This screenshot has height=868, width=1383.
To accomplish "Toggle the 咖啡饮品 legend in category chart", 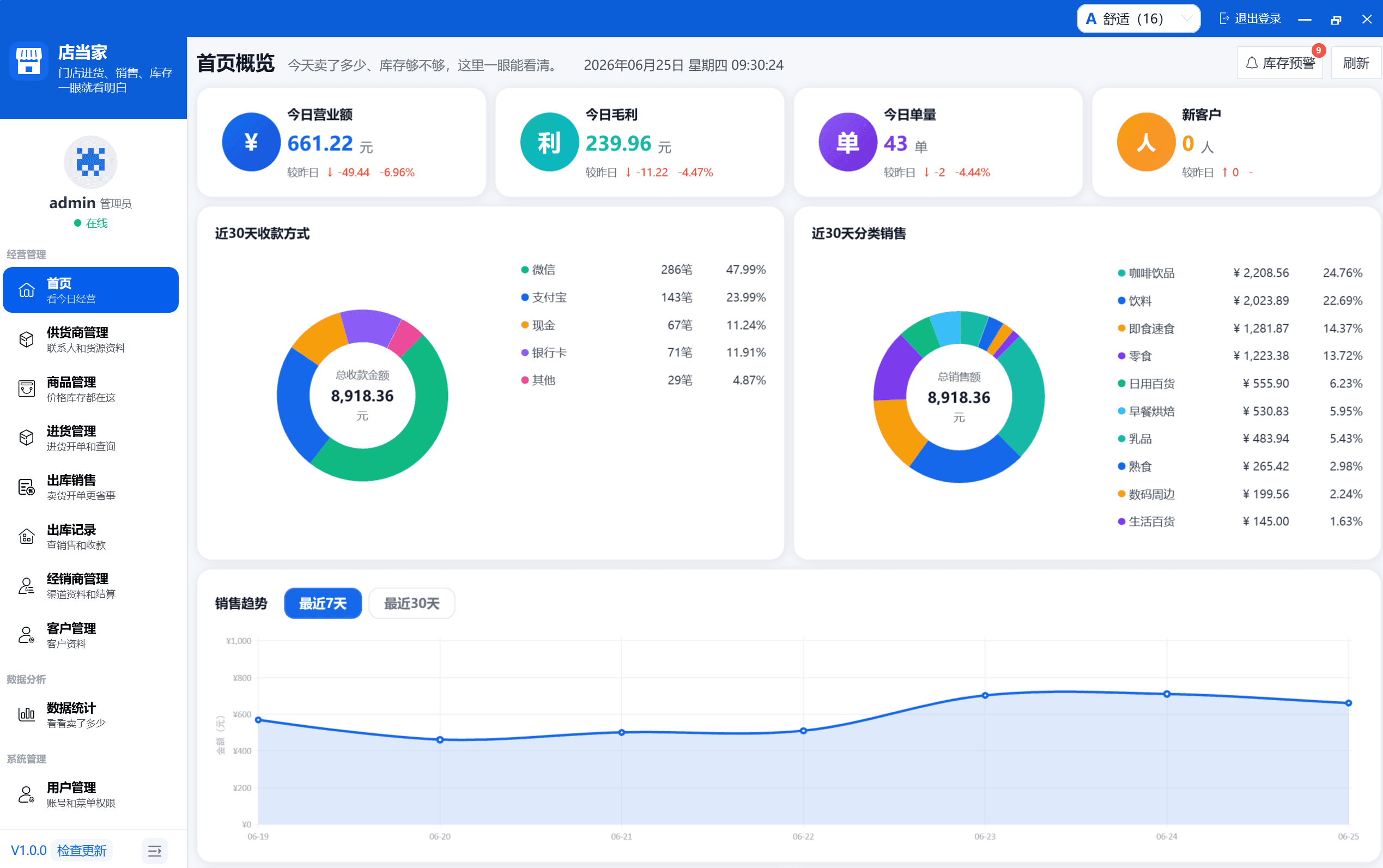I will coord(1145,272).
